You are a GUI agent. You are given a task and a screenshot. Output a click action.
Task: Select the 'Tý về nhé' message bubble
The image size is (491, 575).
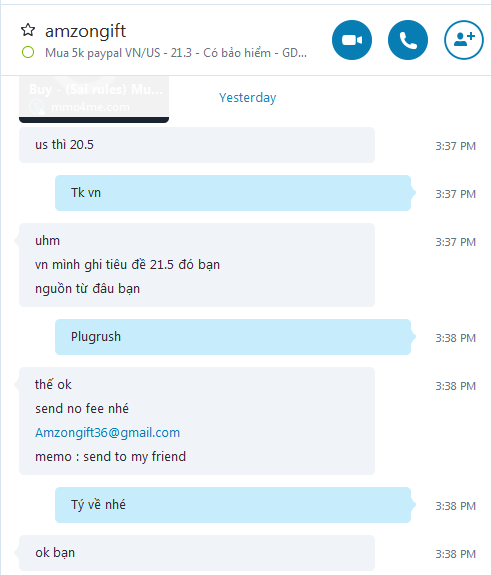click(x=233, y=505)
